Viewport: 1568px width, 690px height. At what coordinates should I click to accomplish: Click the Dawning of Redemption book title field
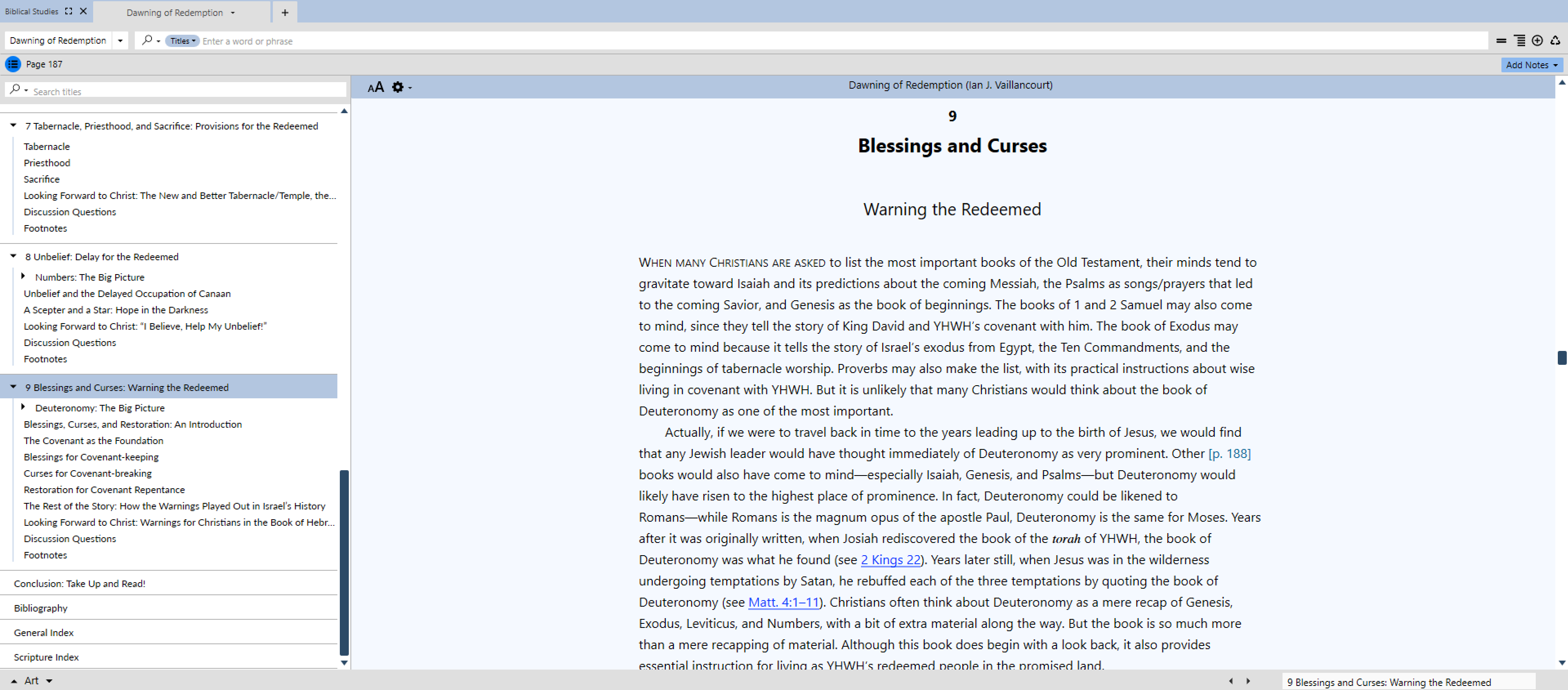(x=58, y=41)
